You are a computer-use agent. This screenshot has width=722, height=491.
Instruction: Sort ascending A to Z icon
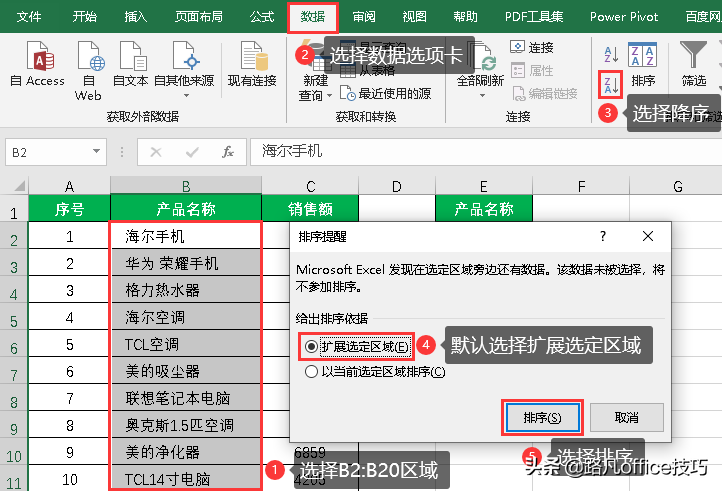click(x=611, y=54)
